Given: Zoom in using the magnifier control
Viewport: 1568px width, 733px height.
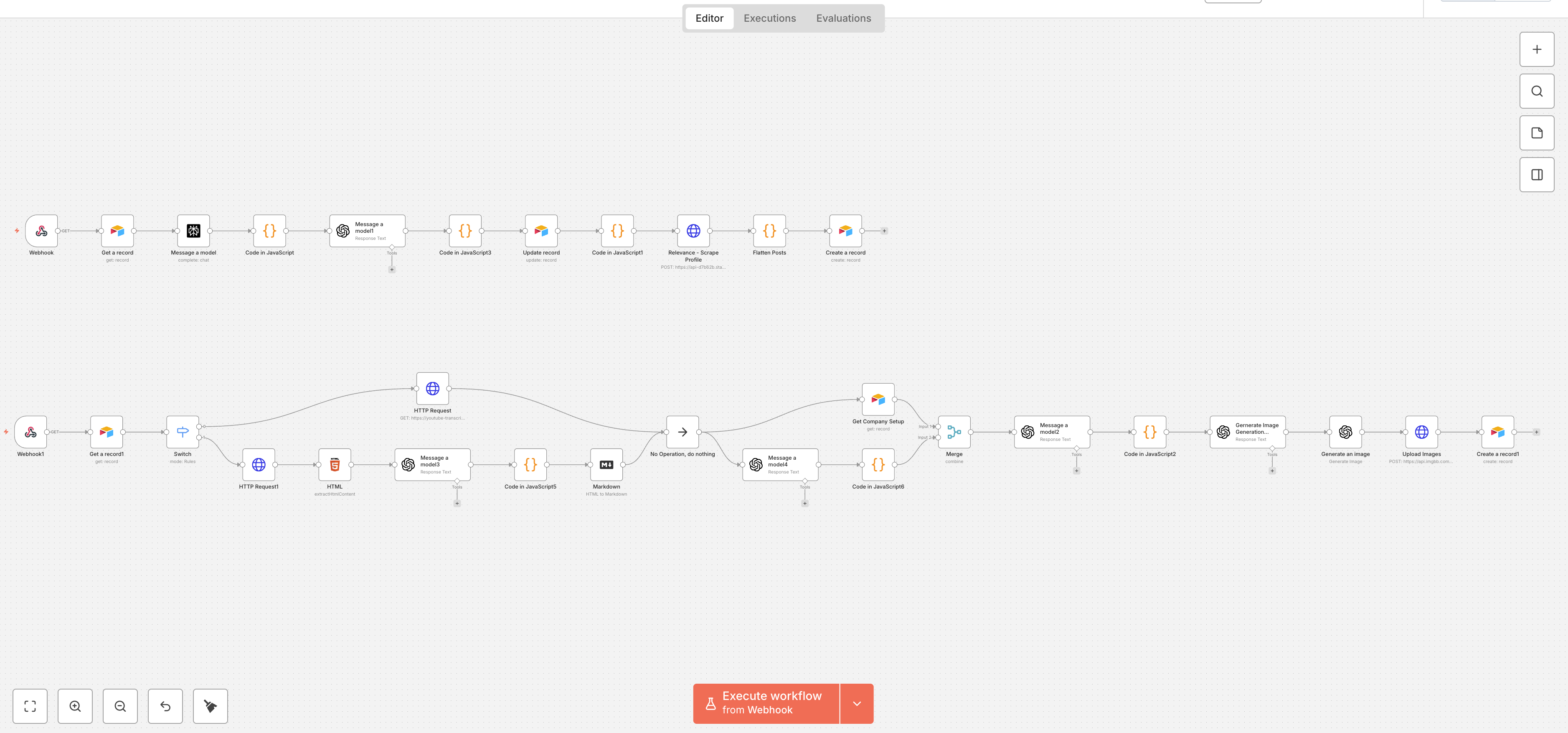Looking at the screenshot, I should pos(75,706).
